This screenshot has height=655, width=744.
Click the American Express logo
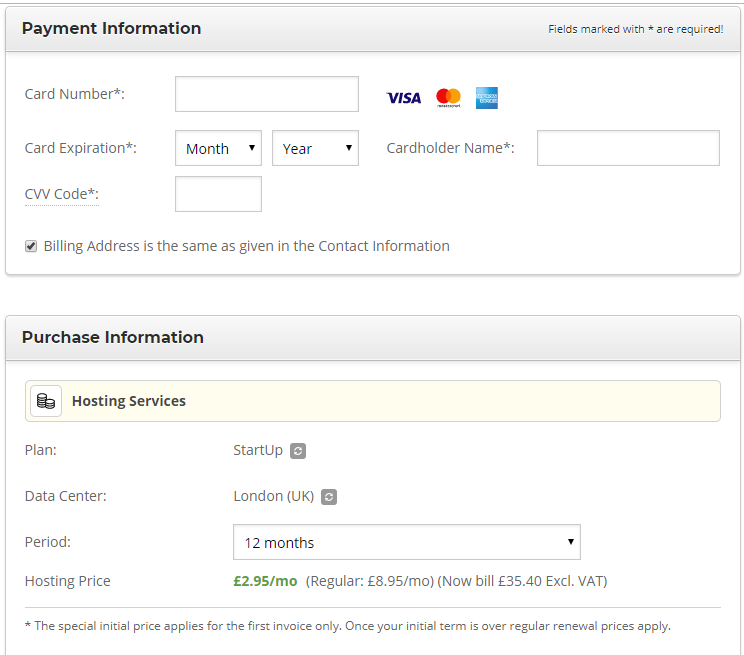click(487, 98)
